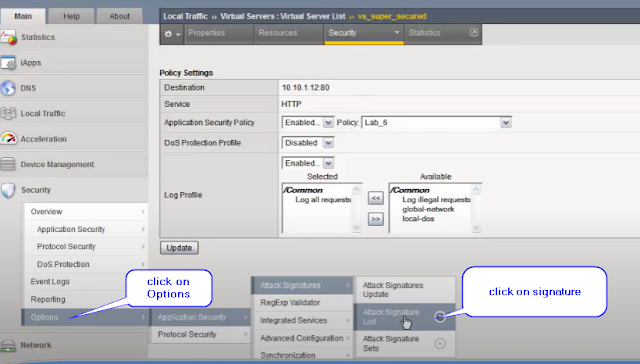Click Available list scrollbar
The image size is (640, 364).
pyautogui.click(x=476, y=208)
